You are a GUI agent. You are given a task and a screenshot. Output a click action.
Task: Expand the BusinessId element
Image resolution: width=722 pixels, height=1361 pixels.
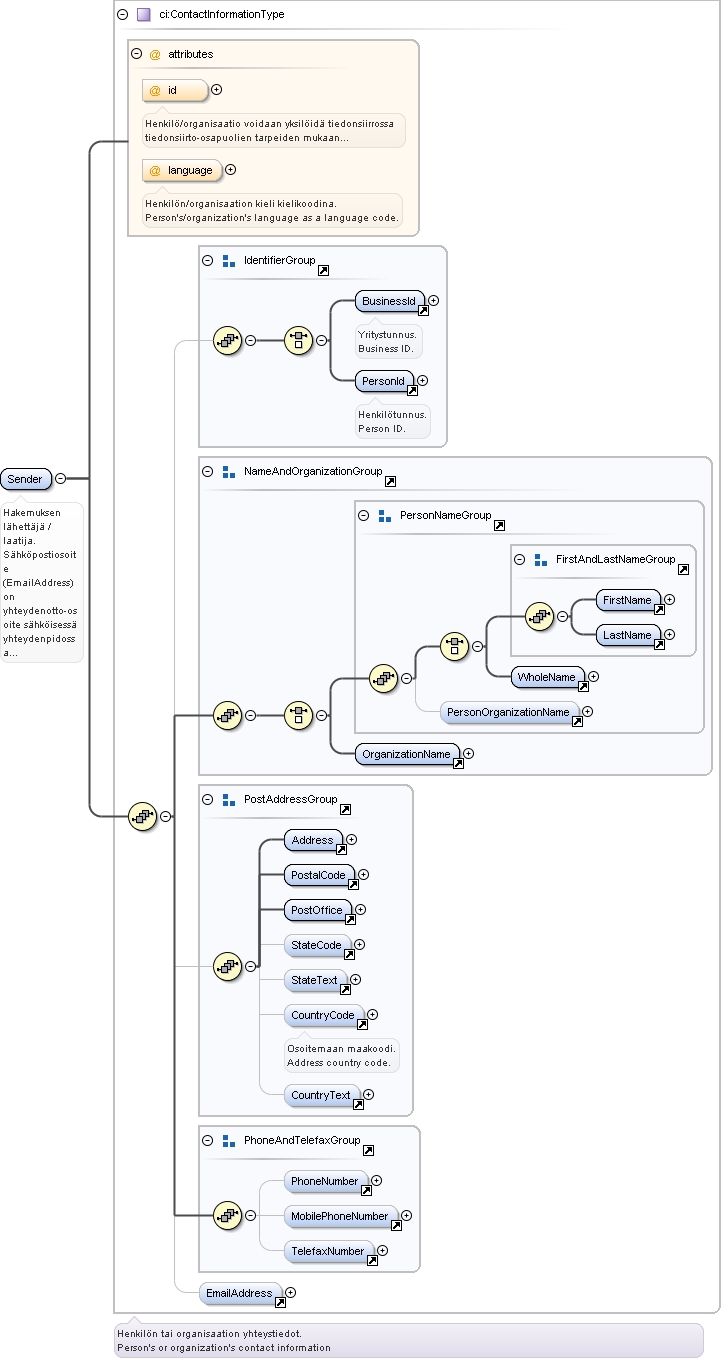click(x=434, y=300)
